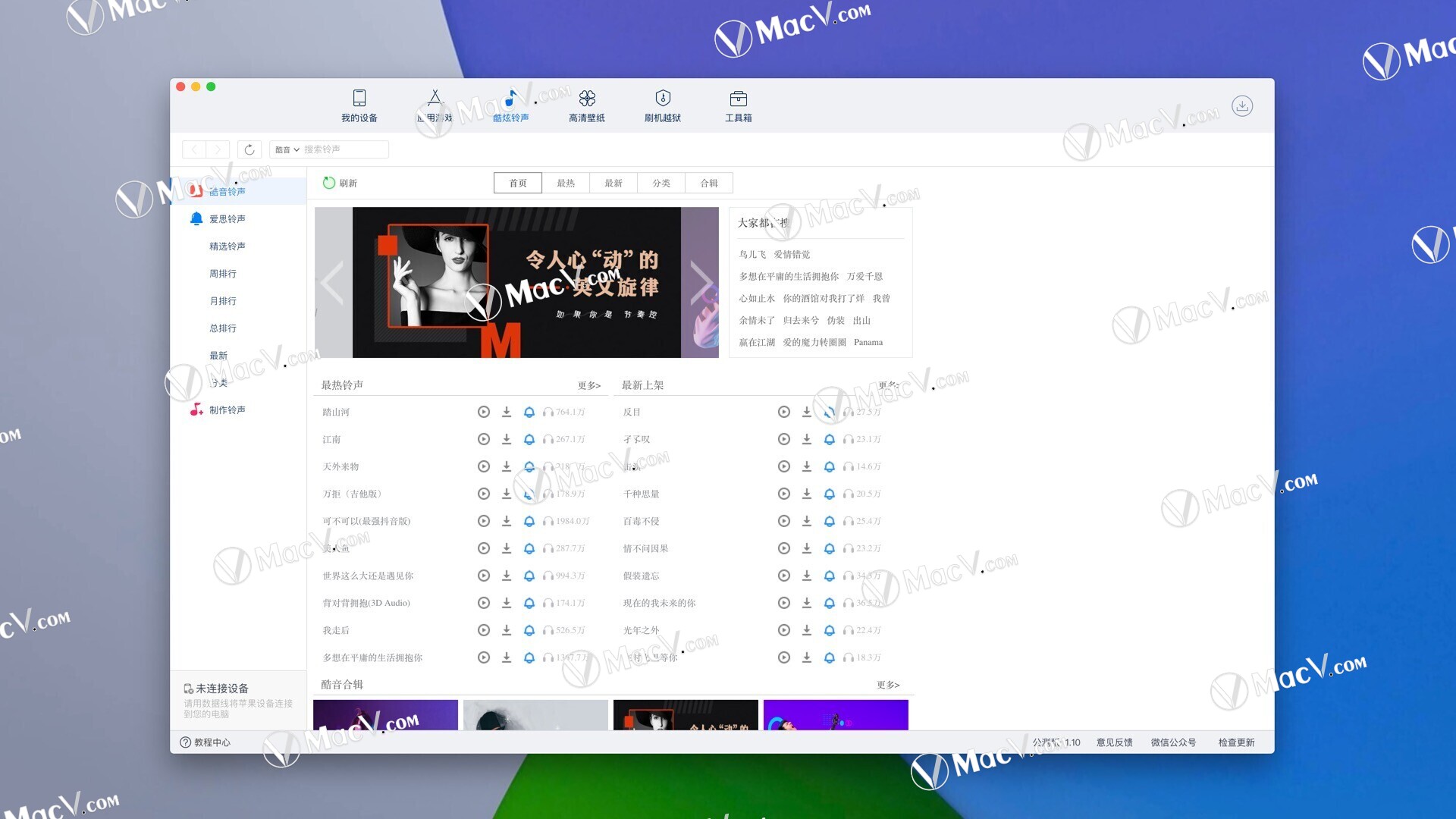Download 多想在平庸的生活拥抱你 ringtone
This screenshot has width=1456, height=819.
(x=507, y=657)
